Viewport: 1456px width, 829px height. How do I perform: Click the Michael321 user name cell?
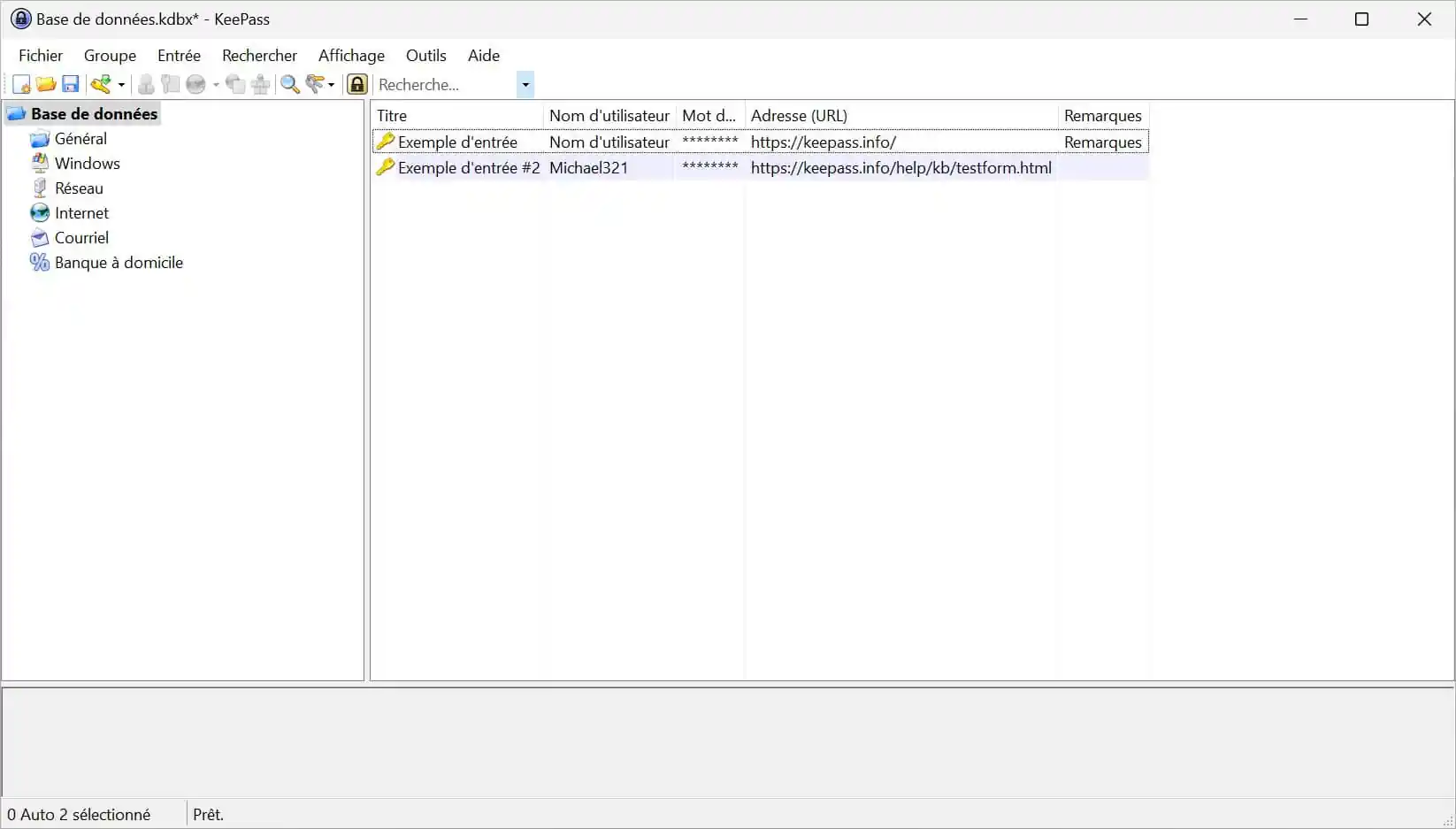(x=588, y=167)
